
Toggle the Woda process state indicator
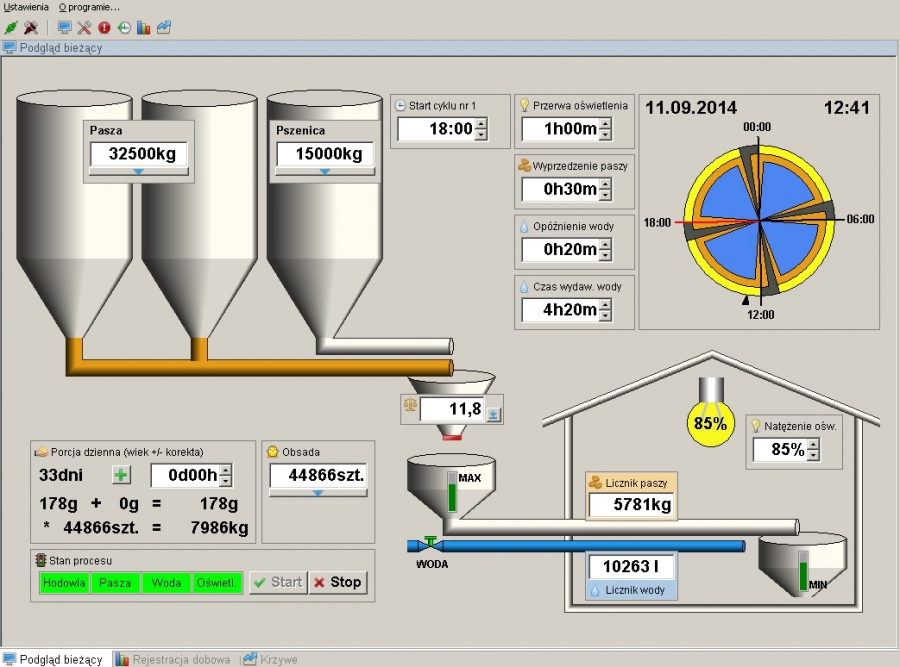point(166,582)
